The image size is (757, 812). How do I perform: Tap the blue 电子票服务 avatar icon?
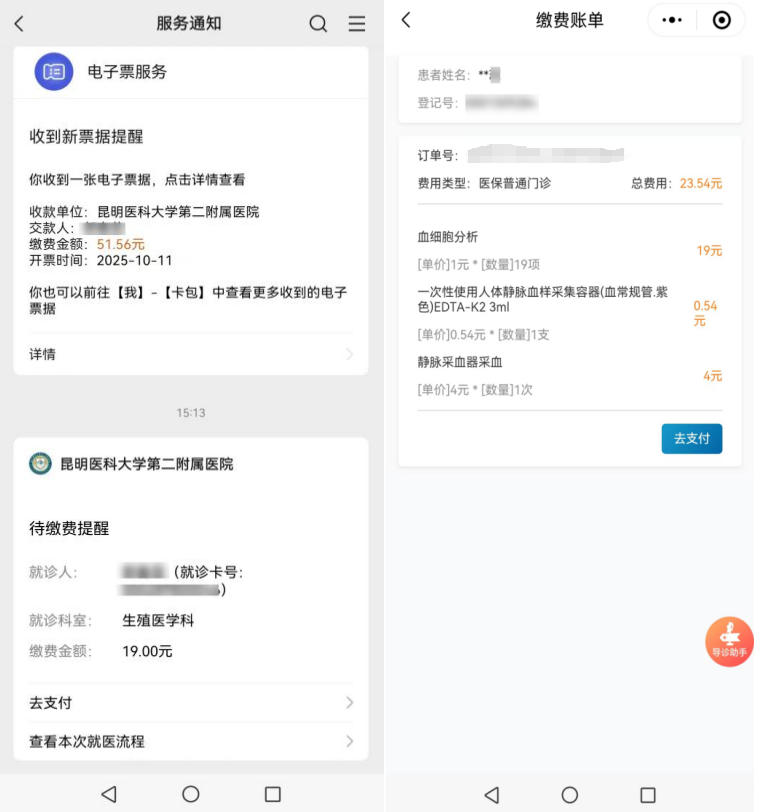(54, 72)
